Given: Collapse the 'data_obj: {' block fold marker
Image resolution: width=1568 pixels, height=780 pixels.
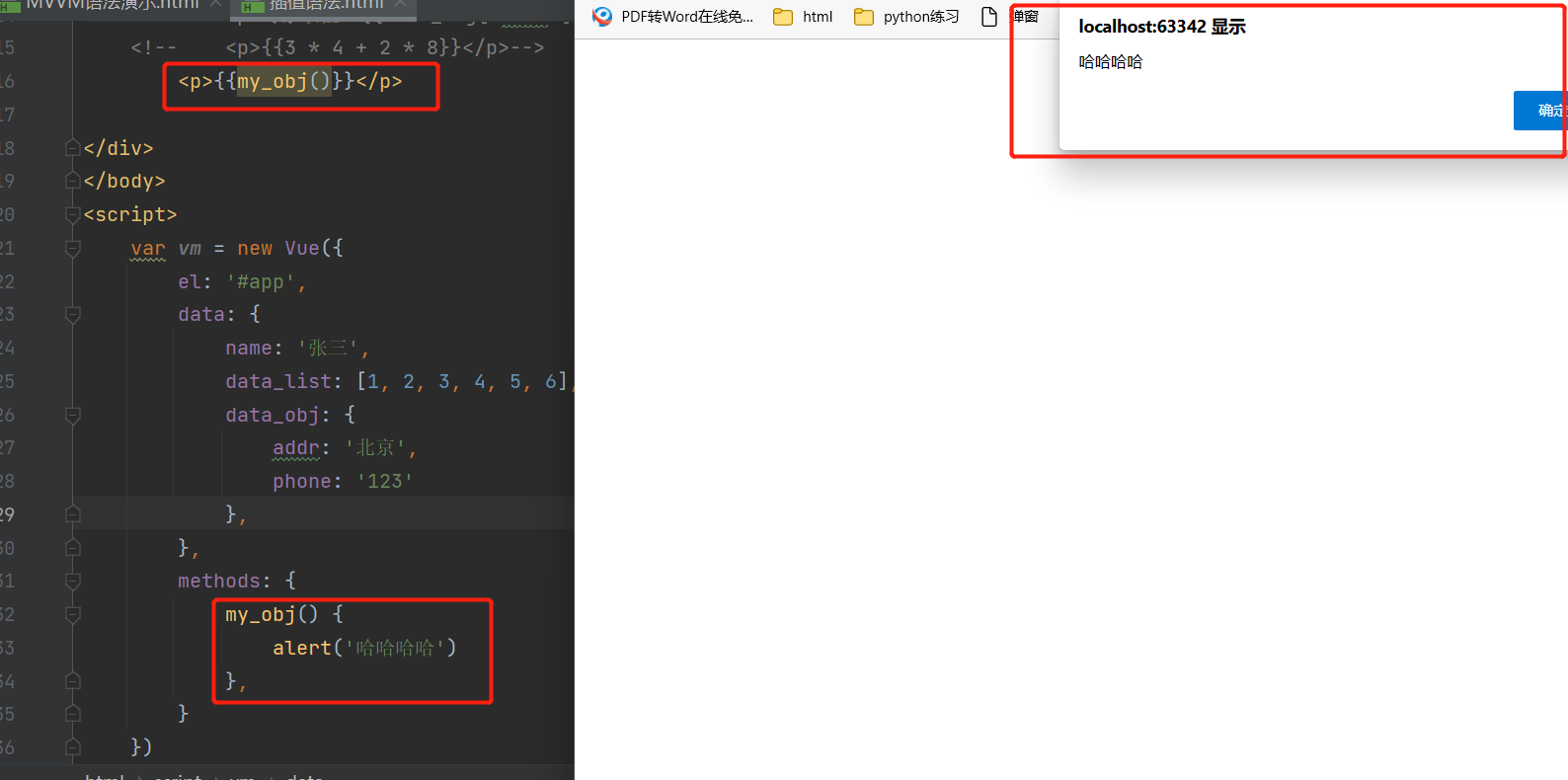Looking at the screenshot, I should 72,415.
